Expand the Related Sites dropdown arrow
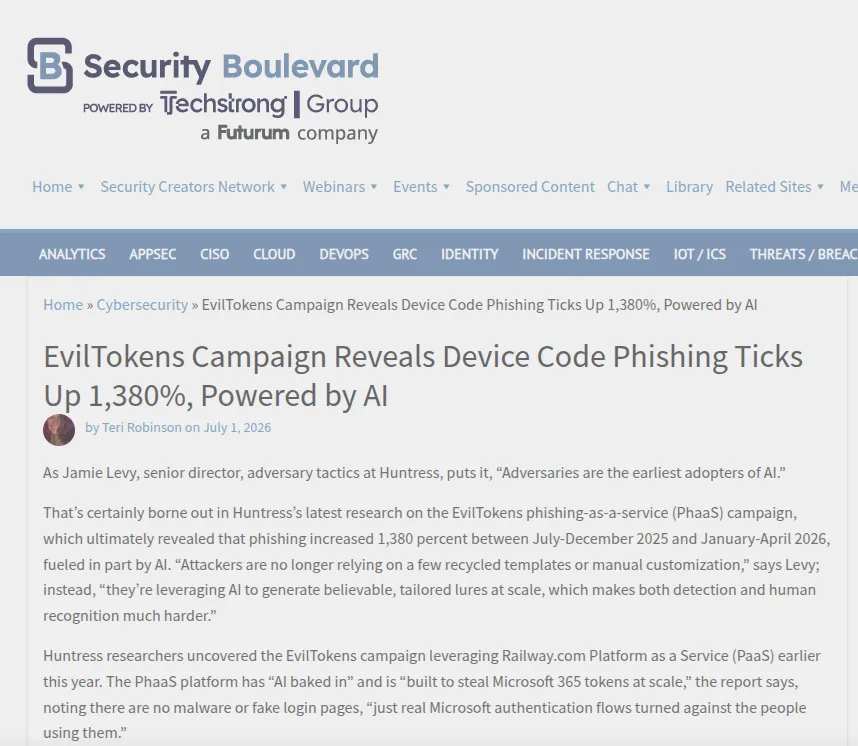Viewport: 858px width, 746px height. pyautogui.click(x=820, y=187)
